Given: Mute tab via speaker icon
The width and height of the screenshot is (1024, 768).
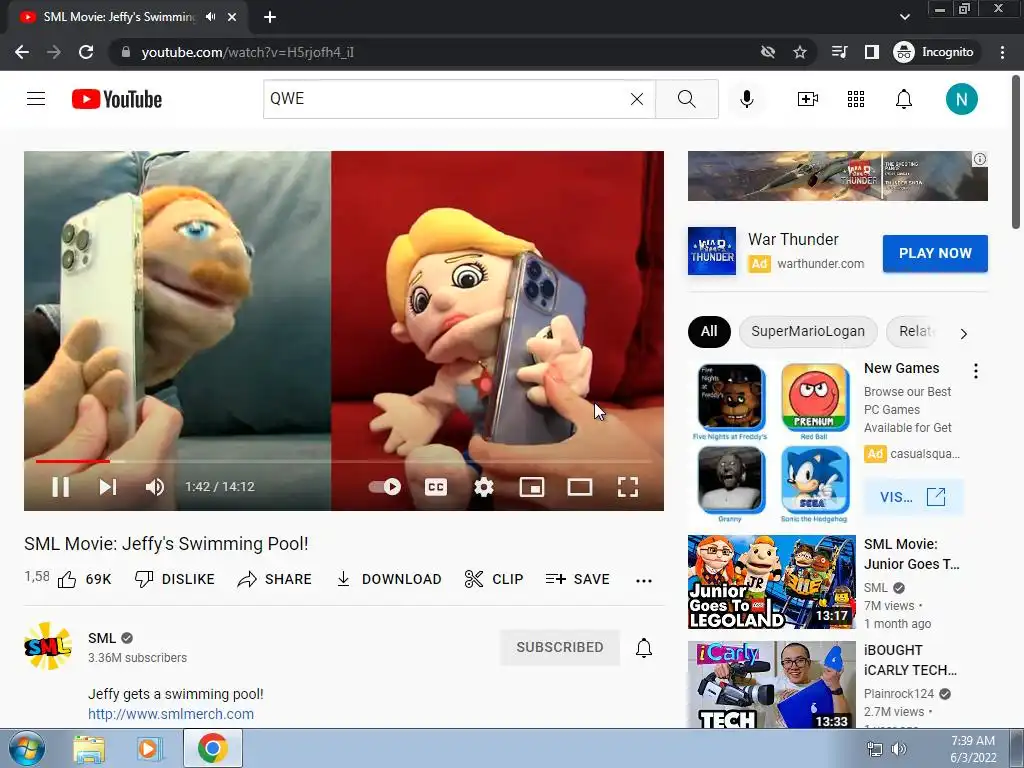Looking at the screenshot, I should point(210,17).
